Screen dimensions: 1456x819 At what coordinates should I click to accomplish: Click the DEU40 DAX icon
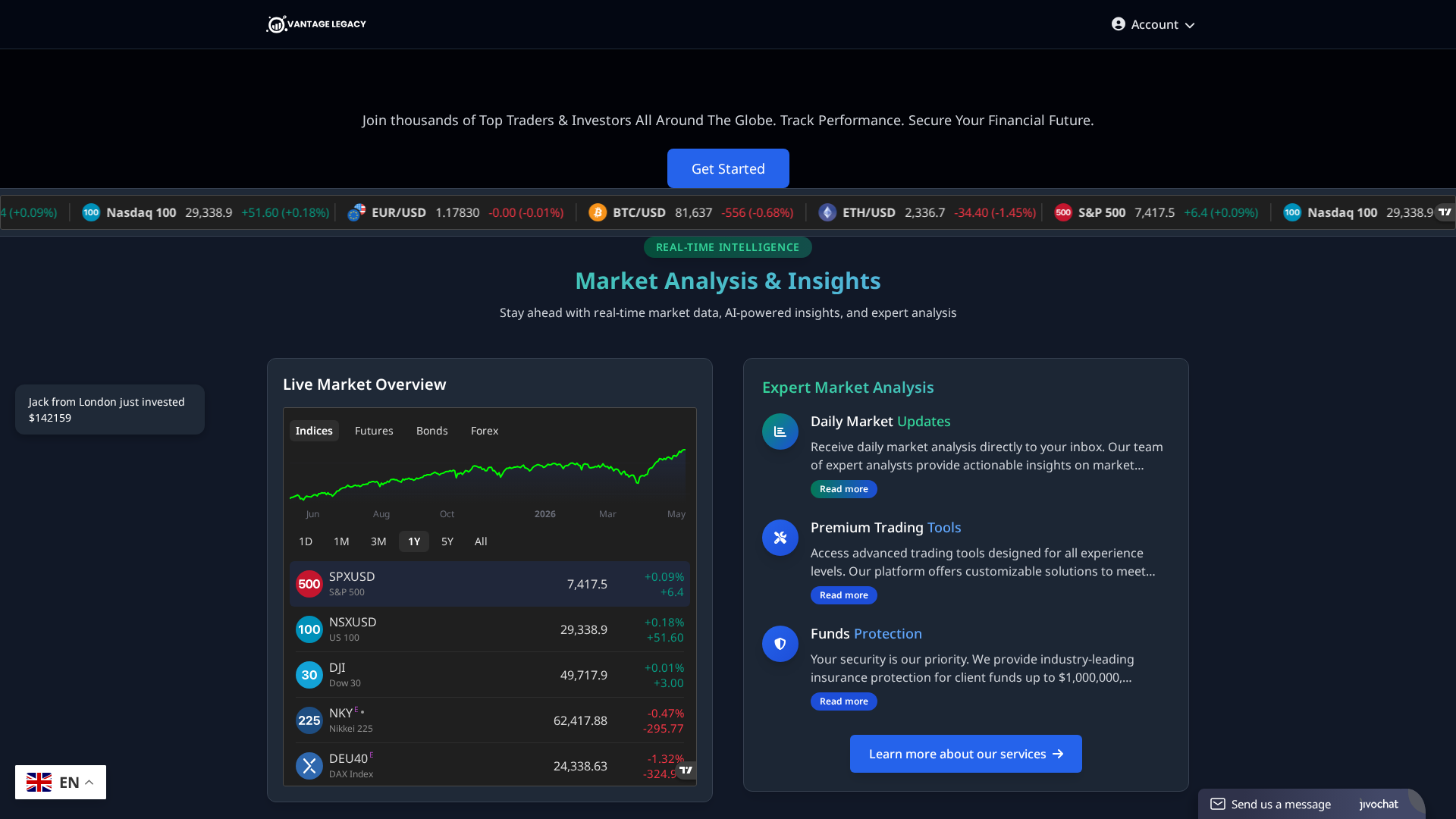pyautogui.click(x=309, y=766)
